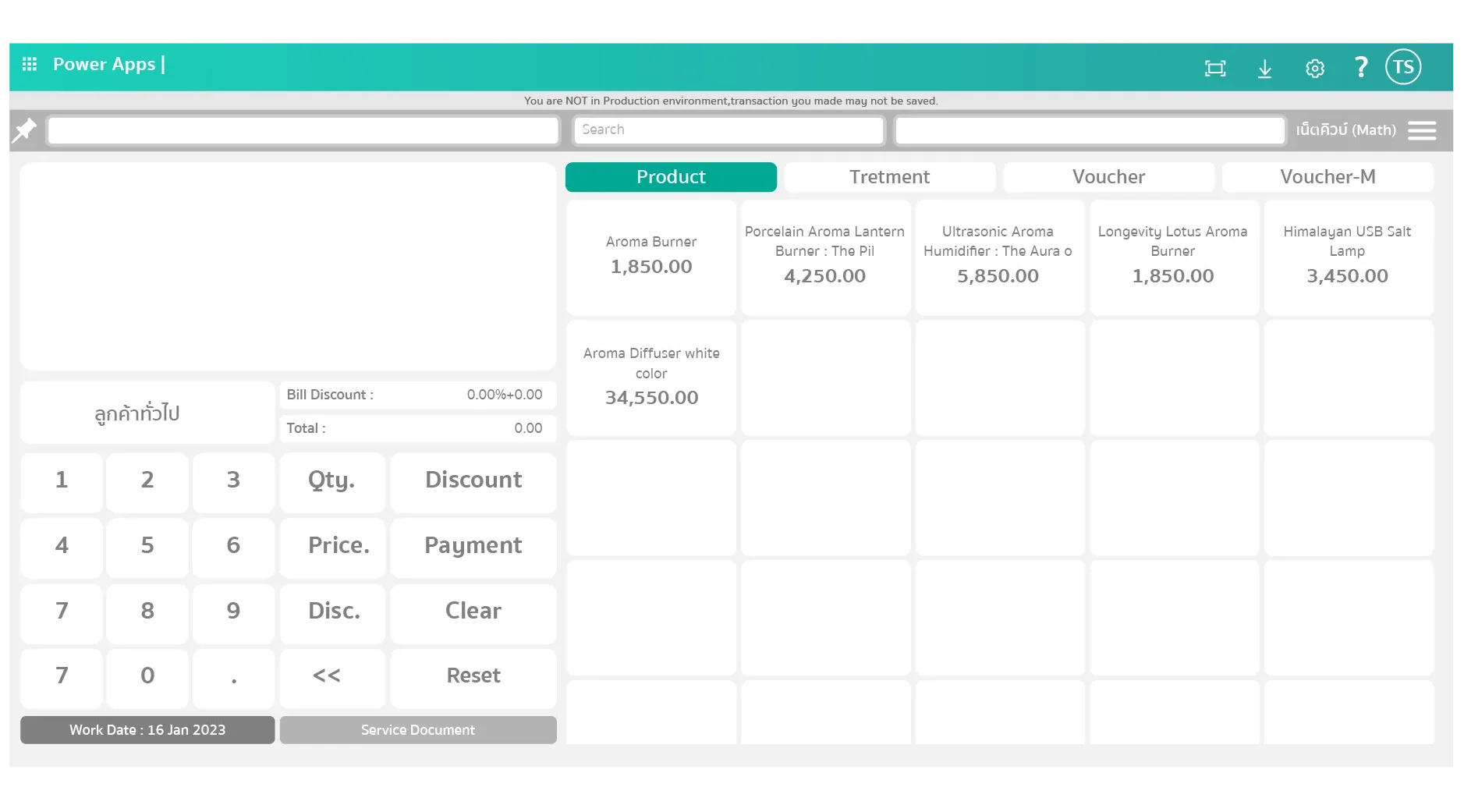Open the Power Apps waffle menu icon

(30, 65)
